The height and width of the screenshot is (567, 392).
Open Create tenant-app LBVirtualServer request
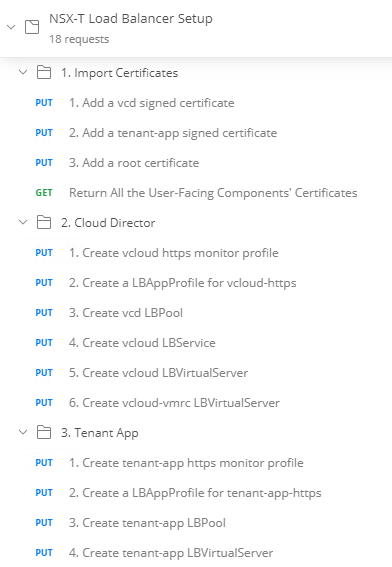[x=171, y=553]
